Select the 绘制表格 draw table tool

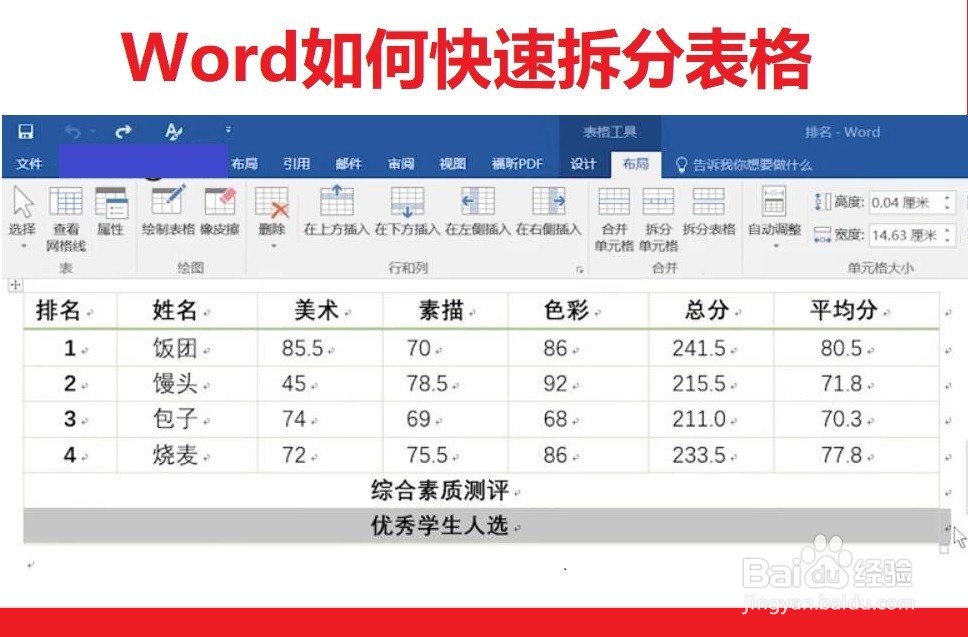168,212
